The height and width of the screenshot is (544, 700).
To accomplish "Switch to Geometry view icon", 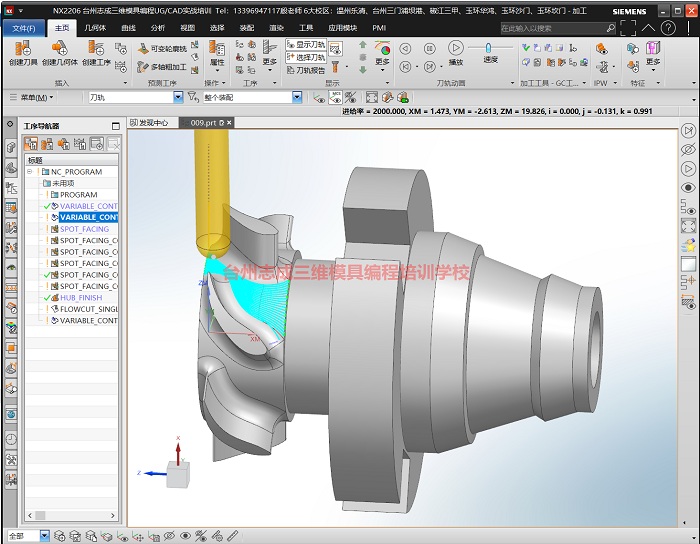I will pos(63,144).
